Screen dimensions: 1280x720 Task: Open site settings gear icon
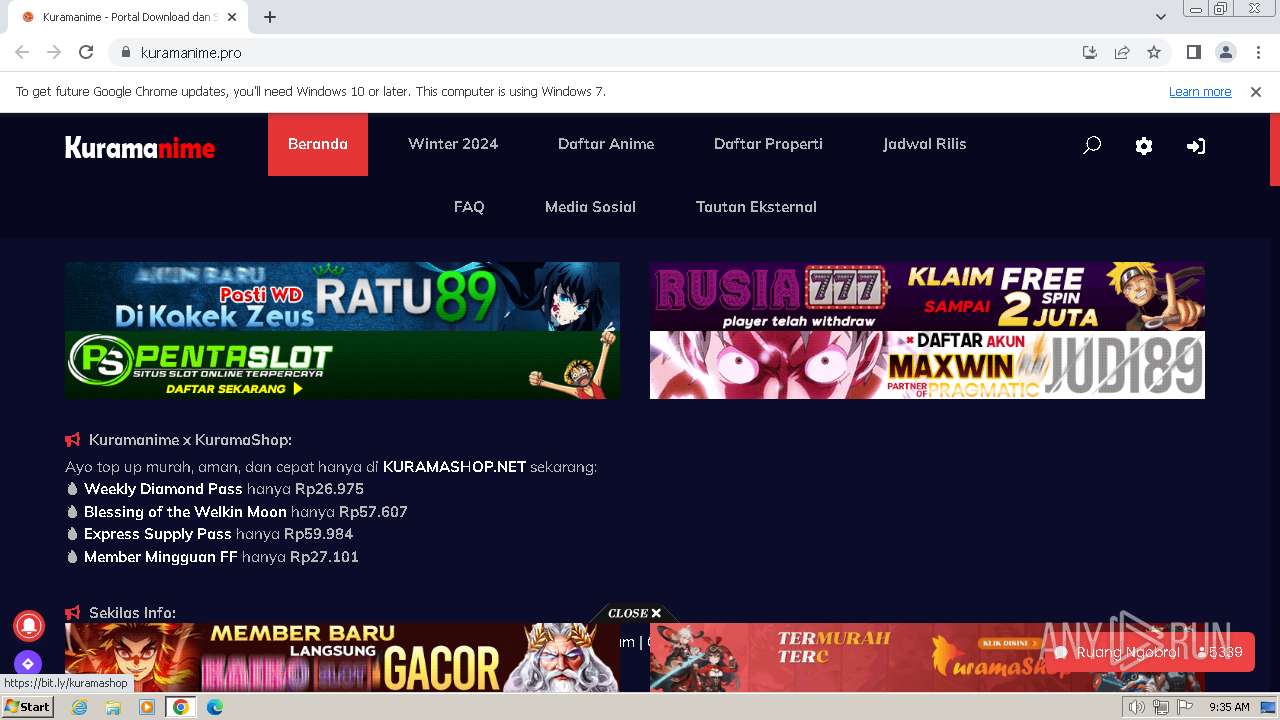point(1144,146)
